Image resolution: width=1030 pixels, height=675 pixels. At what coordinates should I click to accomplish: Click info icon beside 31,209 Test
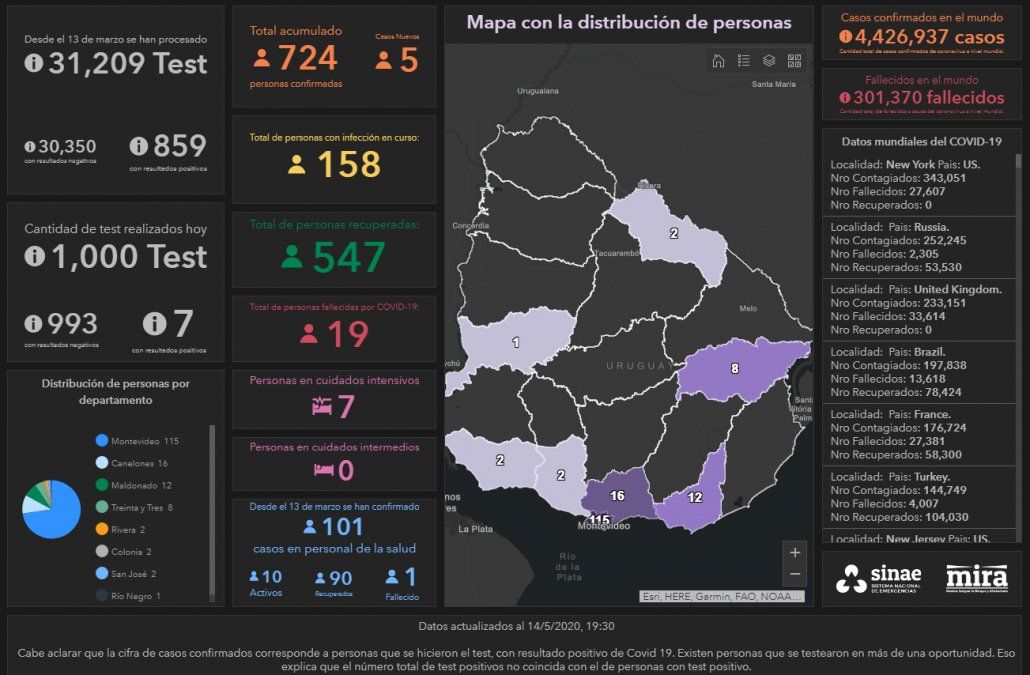(x=34, y=63)
